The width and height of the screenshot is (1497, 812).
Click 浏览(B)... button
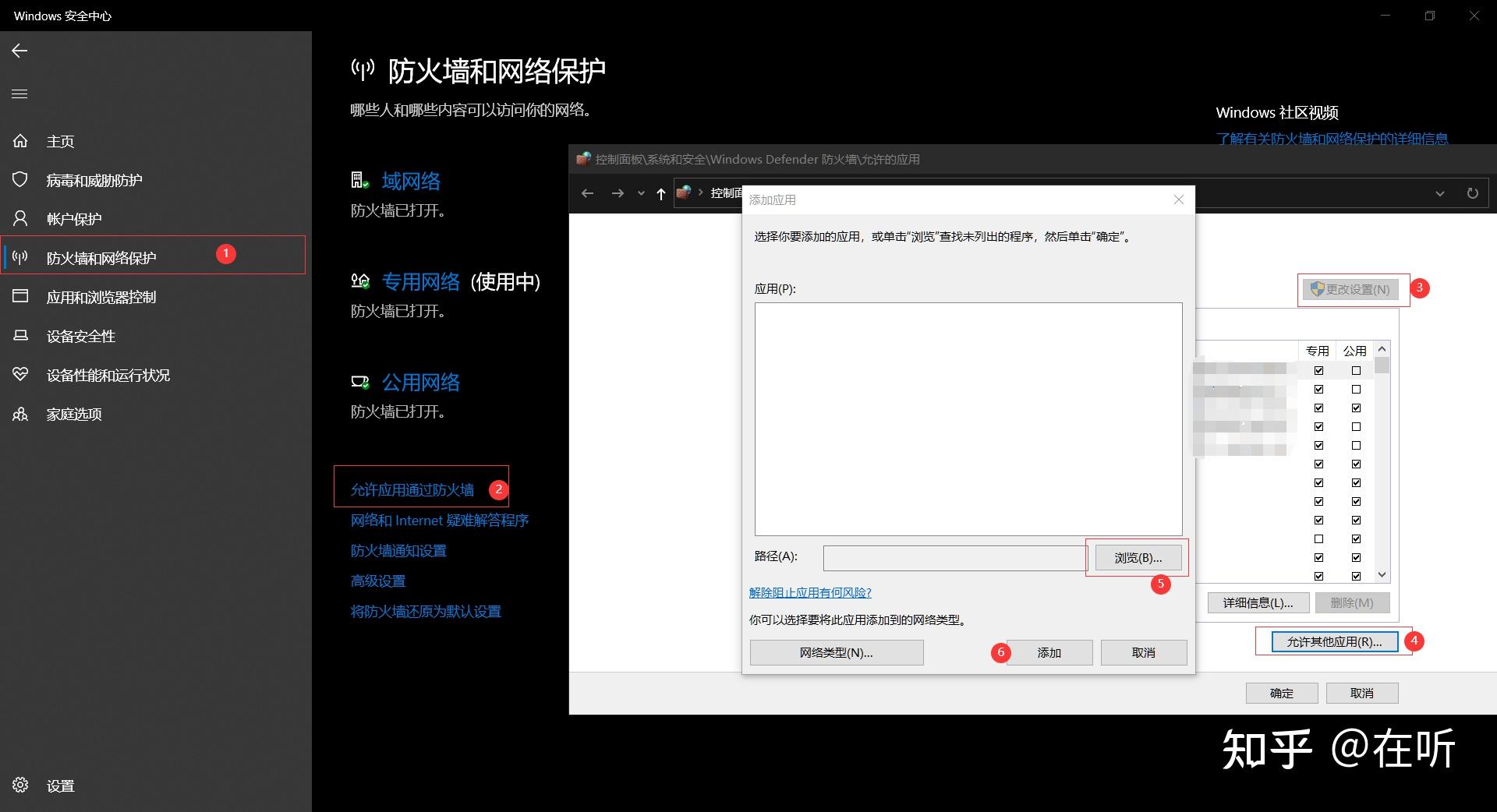click(1138, 558)
